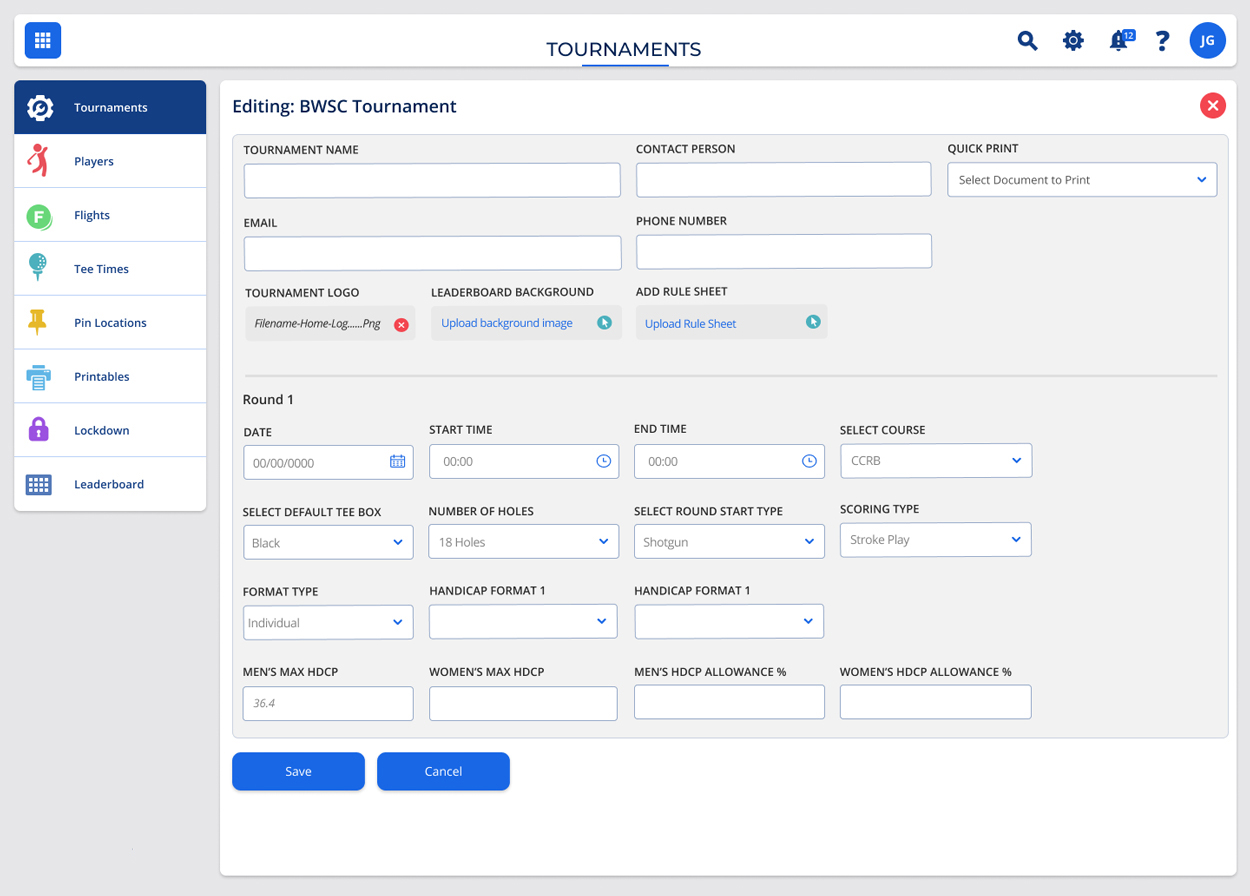This screenshot has height=896, width=1250.
Task: Open the apps grid menu icon
Action: click(x=43, y=41)
